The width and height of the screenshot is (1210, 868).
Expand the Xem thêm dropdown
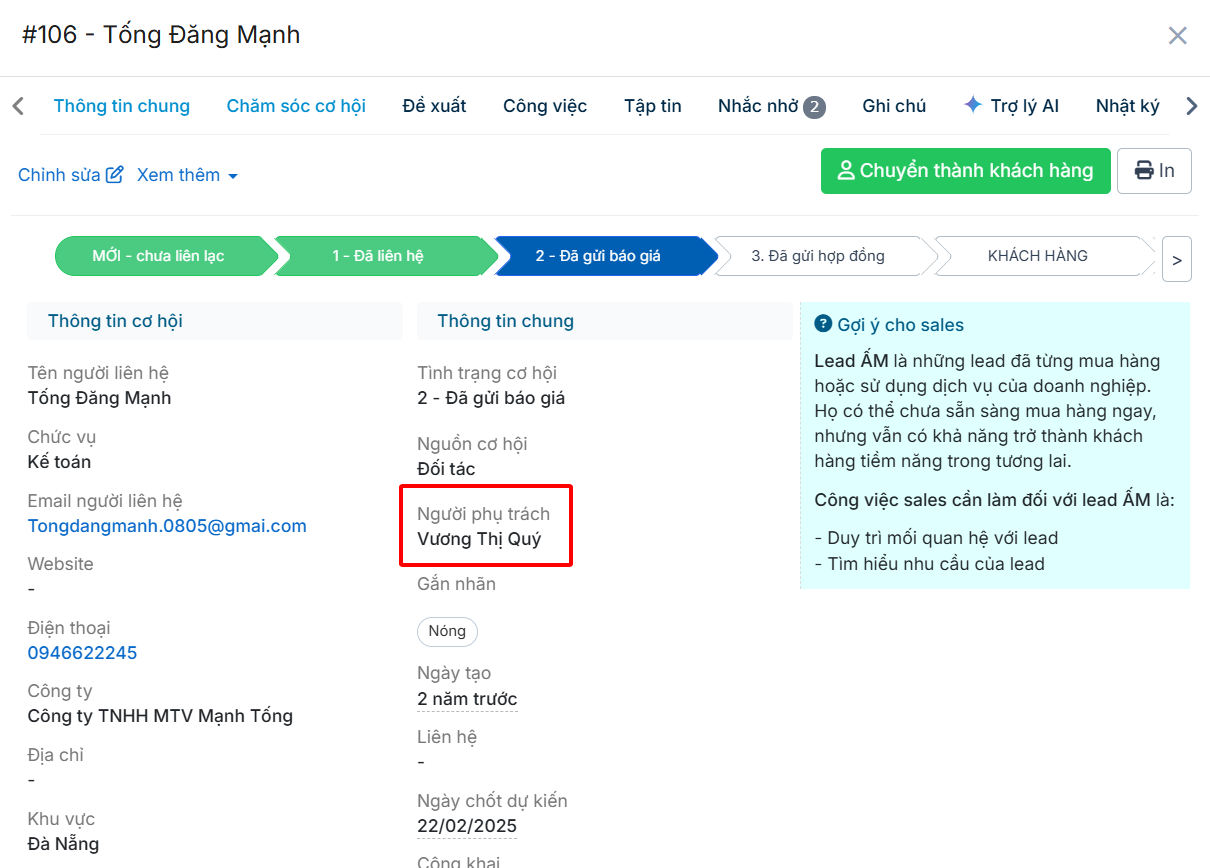point(187,175)
